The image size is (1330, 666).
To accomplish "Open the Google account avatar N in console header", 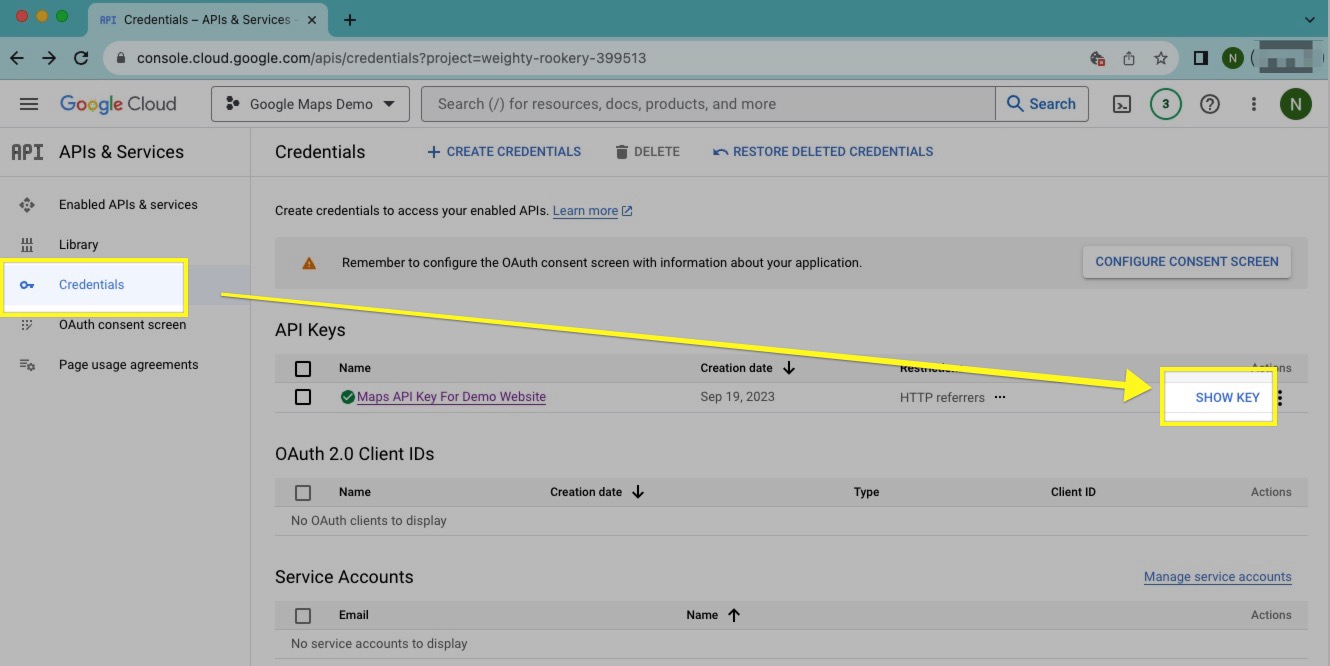I will pyautogui.click(x=1296, y=104).
